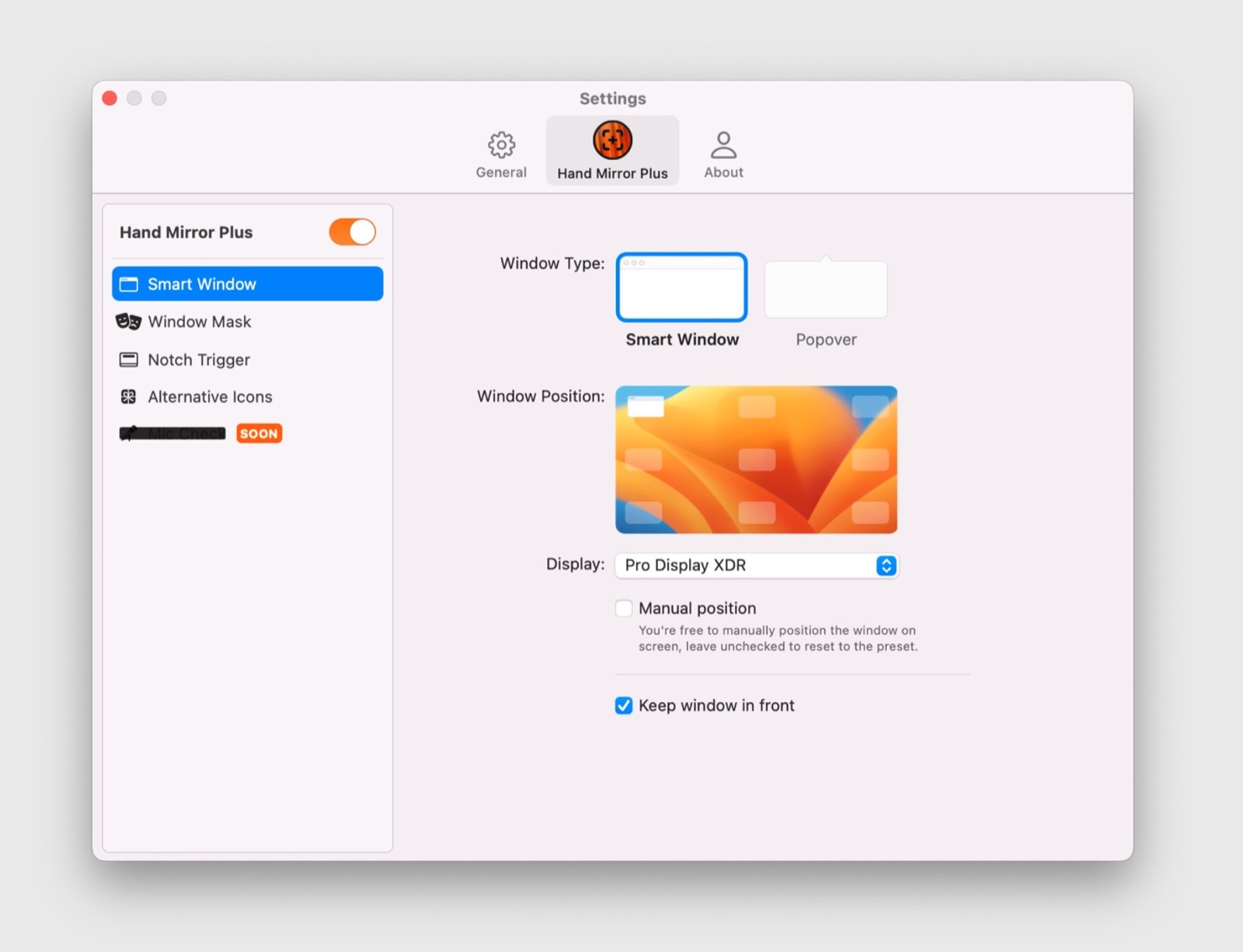This screenshot has width=1243, height=952.
Task: Open the About tab
Action: pos(723,155)
